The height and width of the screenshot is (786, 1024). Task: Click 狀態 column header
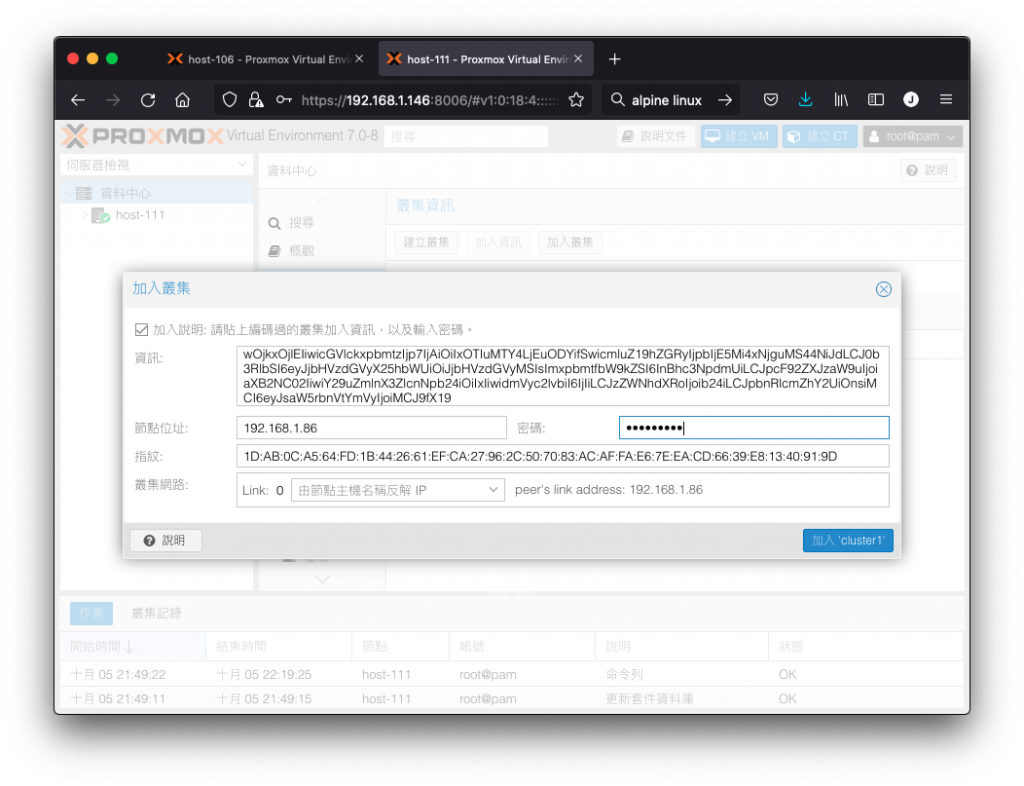point(865,646)
